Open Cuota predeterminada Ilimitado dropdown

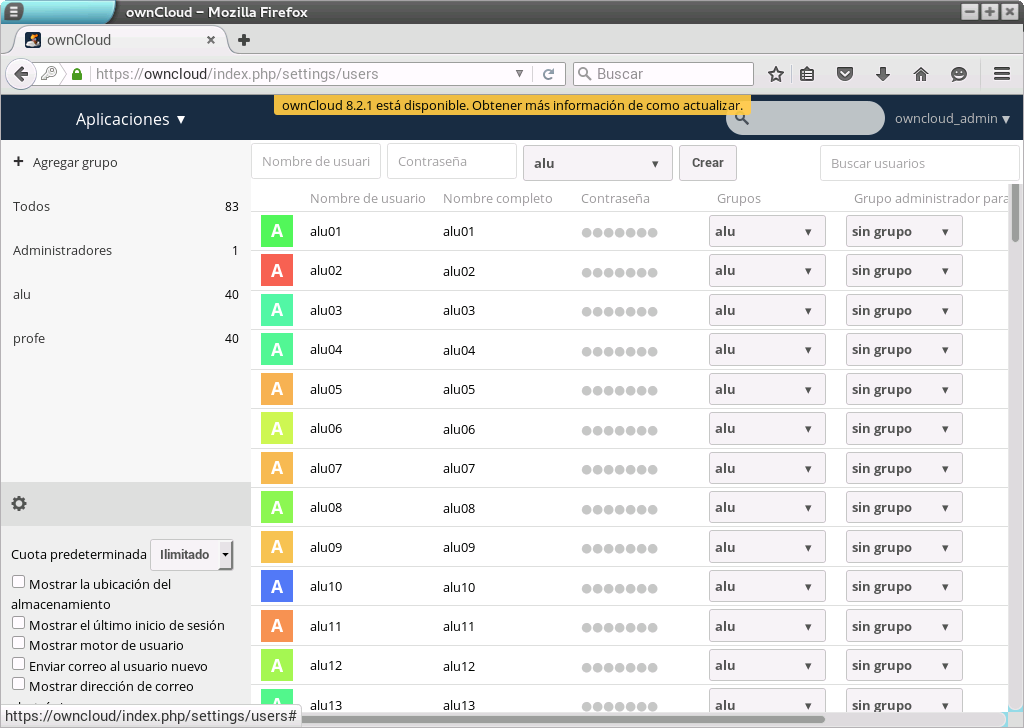[191, 554]
